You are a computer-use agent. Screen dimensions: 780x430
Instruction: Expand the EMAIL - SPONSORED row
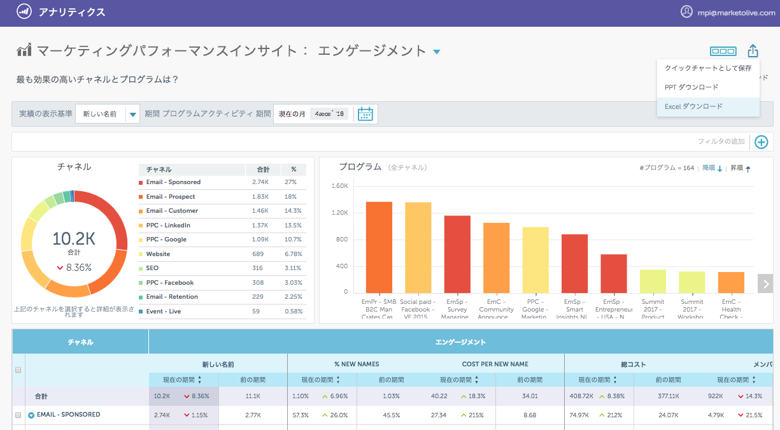click(31, 414)
